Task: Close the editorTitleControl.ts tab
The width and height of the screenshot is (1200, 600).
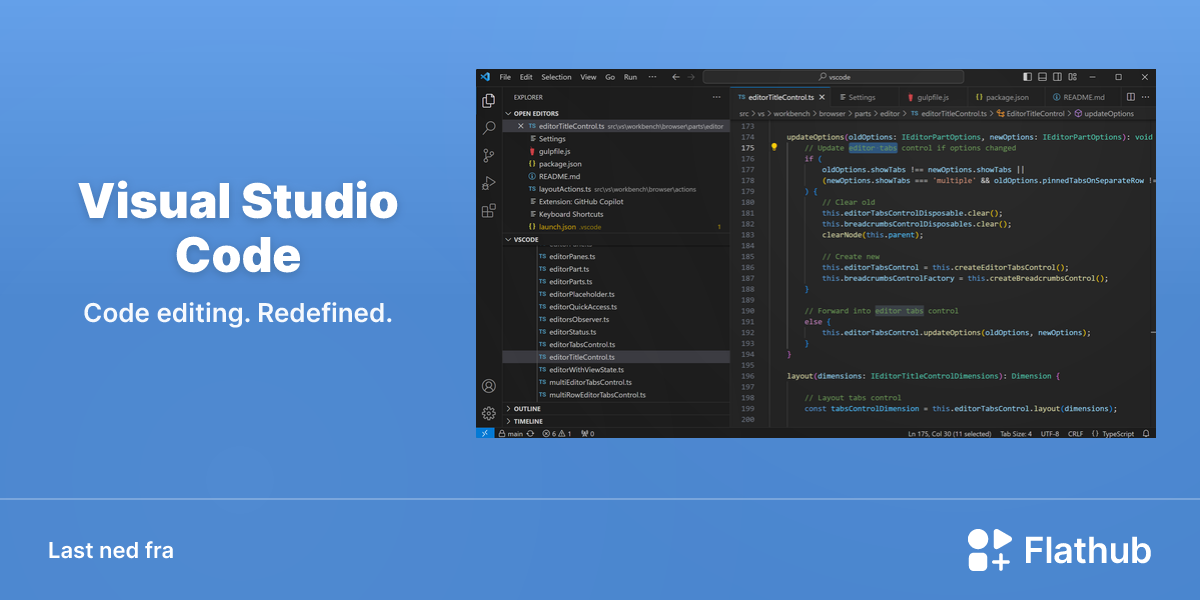Action: pos(822,97)
